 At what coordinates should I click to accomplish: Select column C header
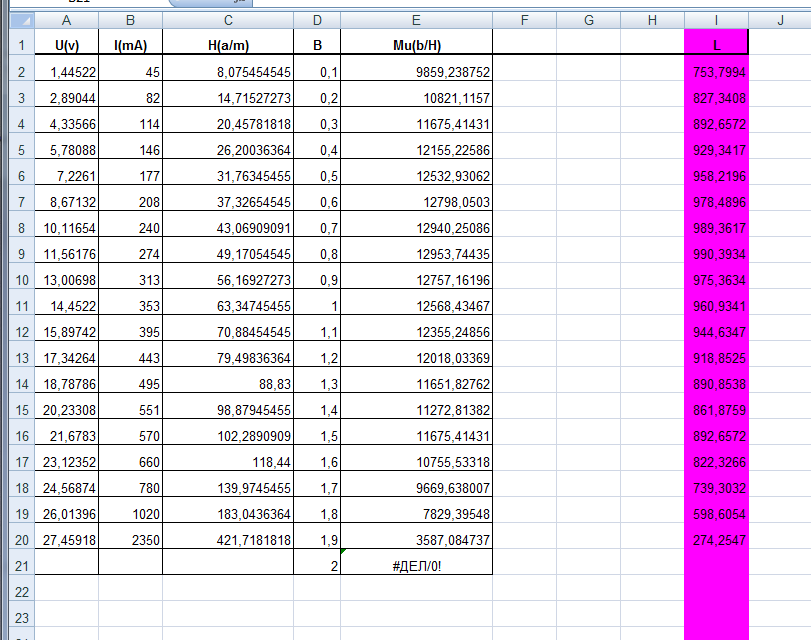(228, 20)
